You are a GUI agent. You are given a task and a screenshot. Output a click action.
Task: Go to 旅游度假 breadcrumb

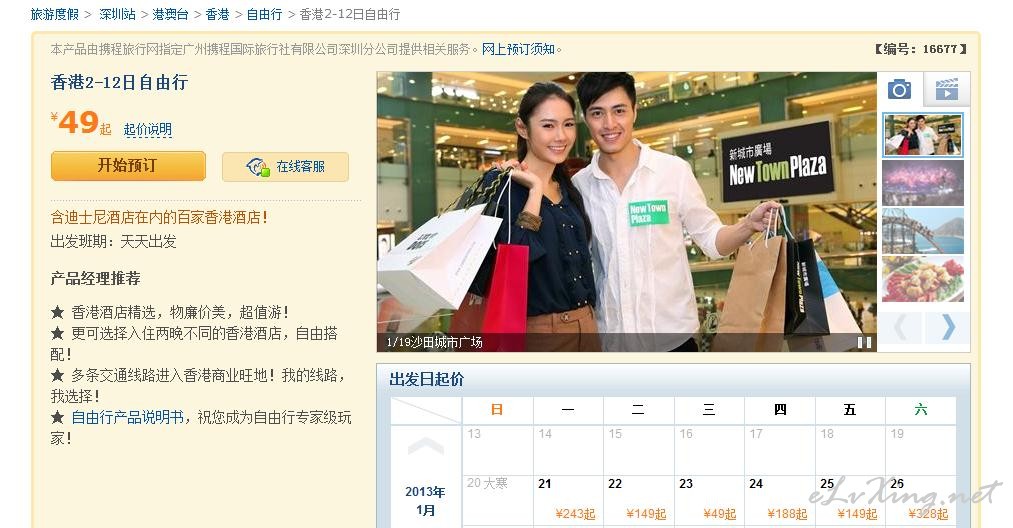pos(55,14)
